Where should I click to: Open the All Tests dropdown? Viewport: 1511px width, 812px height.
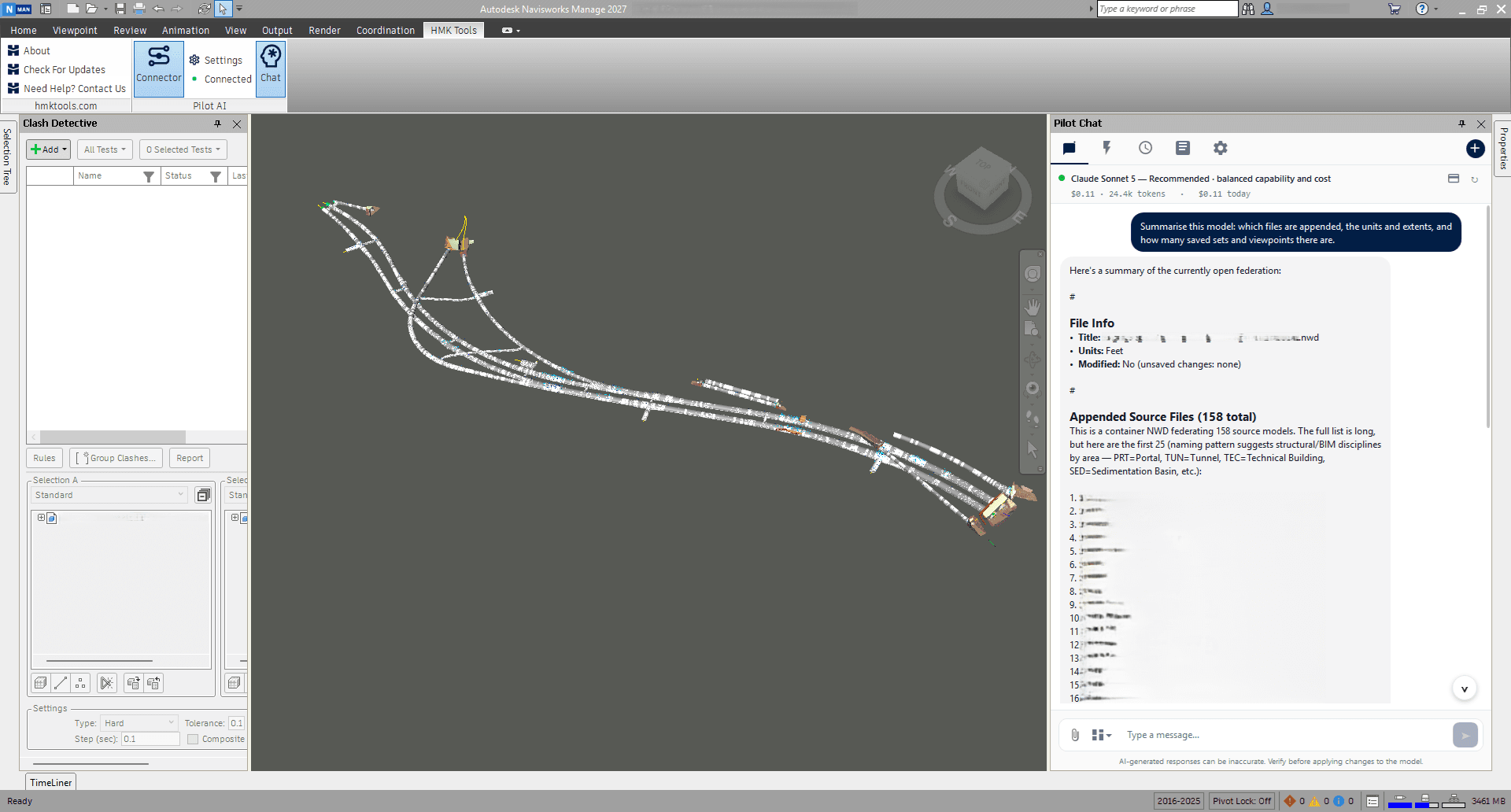(105, 149)
